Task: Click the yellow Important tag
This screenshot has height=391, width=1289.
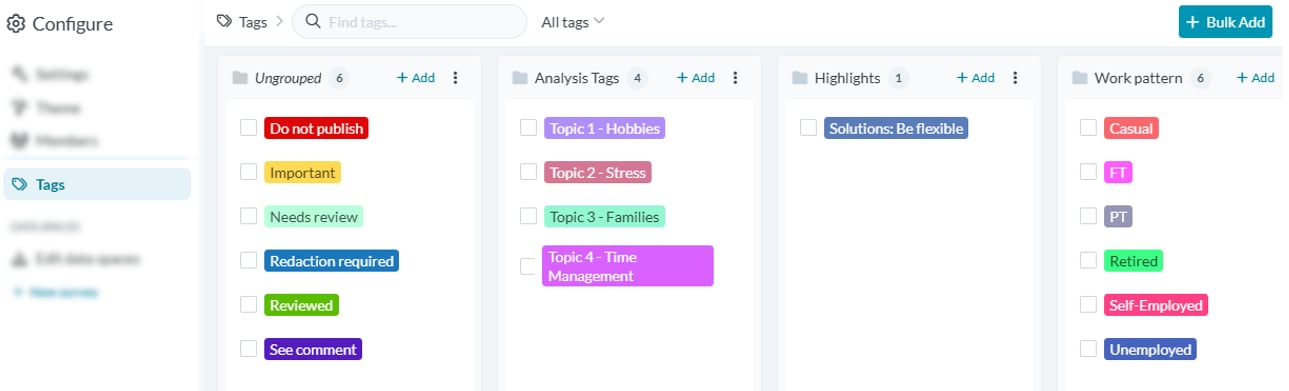Action: coord(303,172)
